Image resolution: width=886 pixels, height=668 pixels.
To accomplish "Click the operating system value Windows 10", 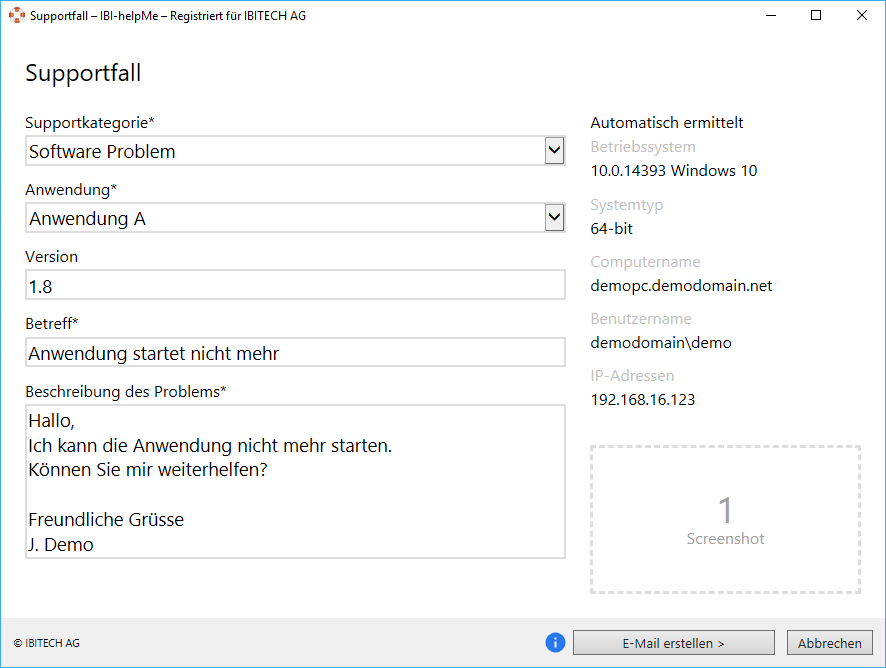I will tap(673, 171).
